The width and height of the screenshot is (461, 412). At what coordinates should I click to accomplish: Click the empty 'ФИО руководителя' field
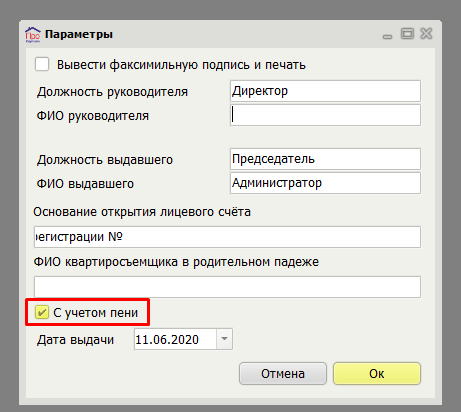(325, 115)
